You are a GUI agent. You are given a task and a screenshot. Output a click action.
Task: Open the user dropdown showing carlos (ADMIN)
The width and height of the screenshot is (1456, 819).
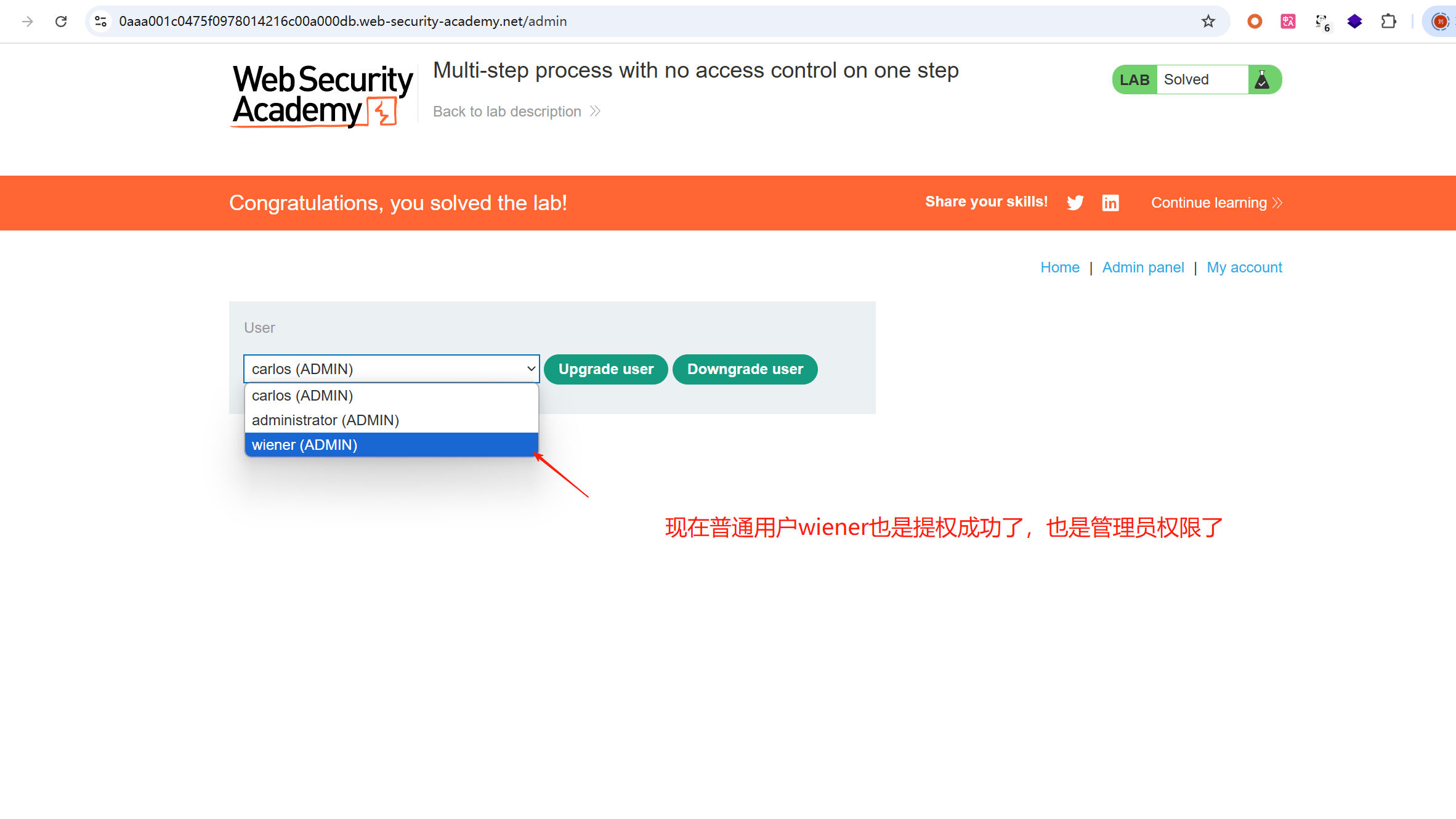(x=391, y=369)
